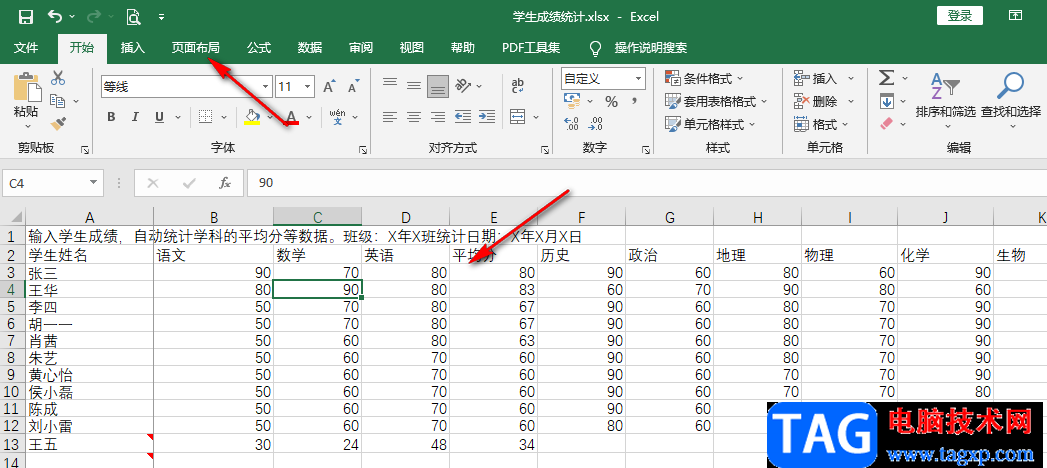
Task: Open the font size dropdown showing 11
Action: [x=308, y=87]
